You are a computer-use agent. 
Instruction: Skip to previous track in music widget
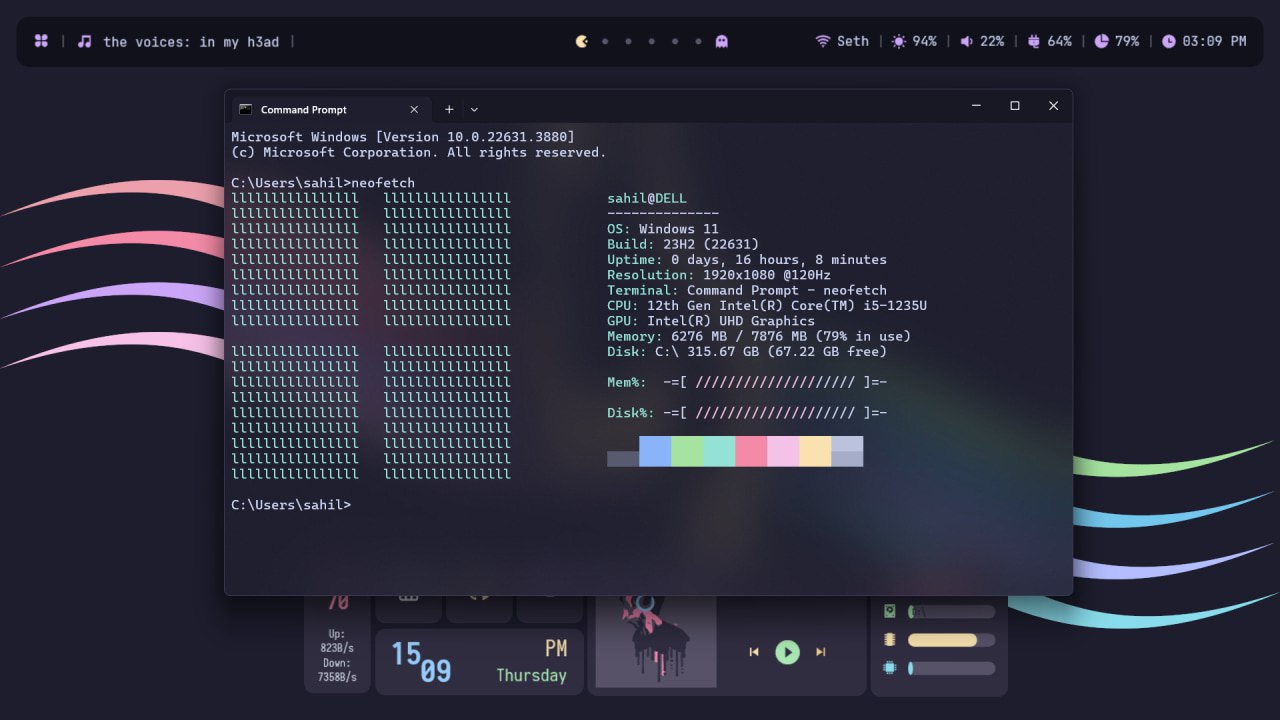pos(754,652)
